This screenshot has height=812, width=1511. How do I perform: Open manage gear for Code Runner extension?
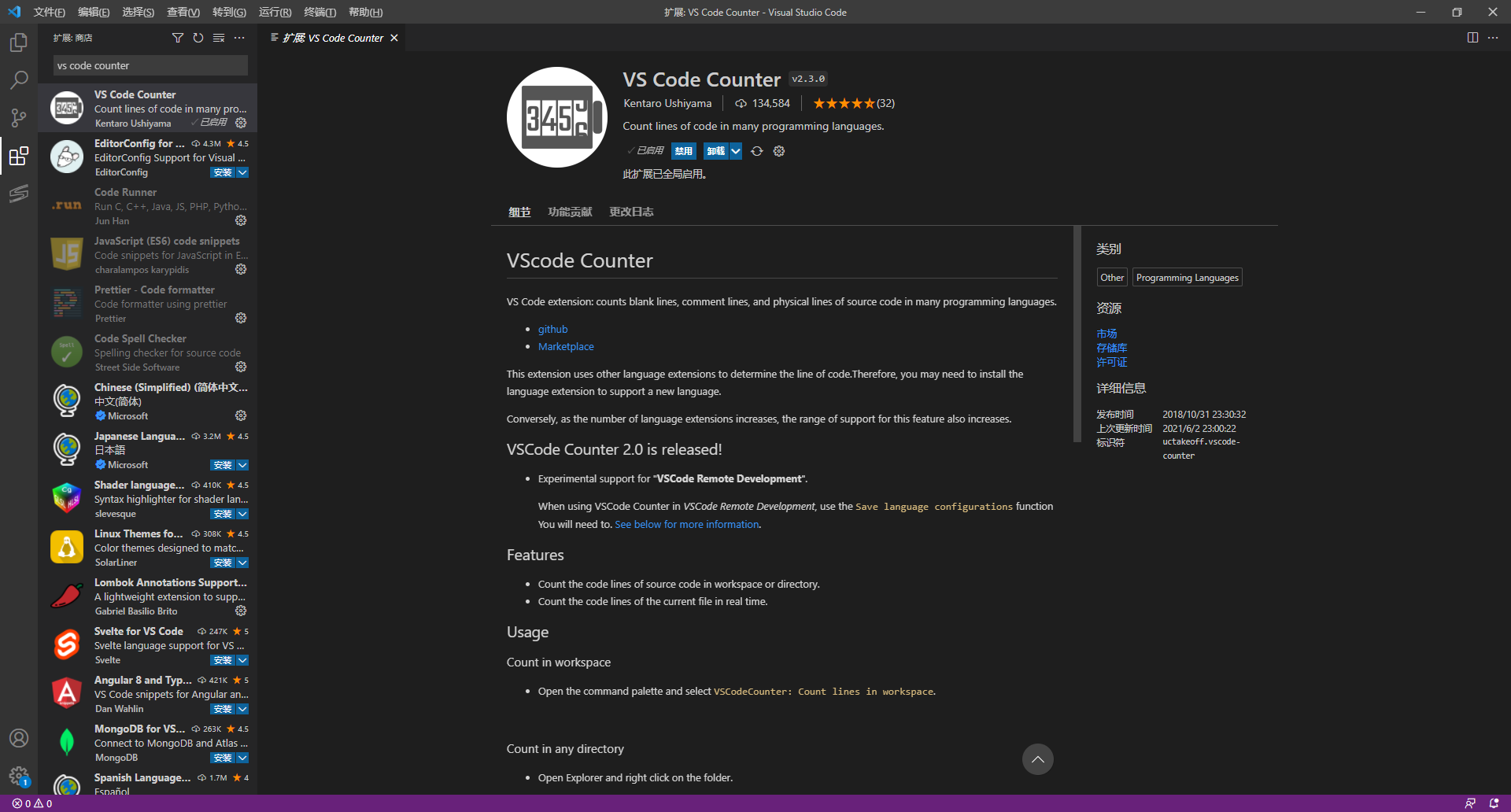241,220
